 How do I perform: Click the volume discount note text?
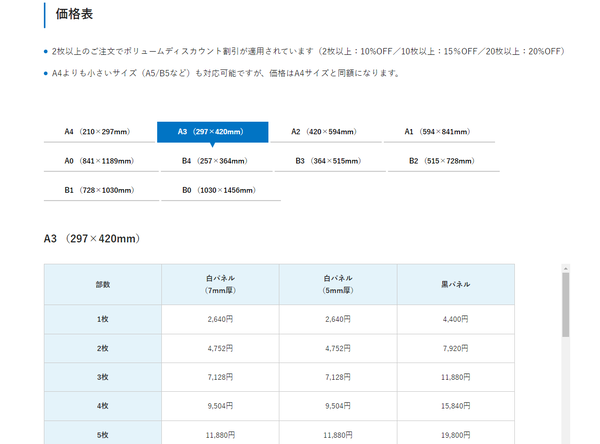tap(308, 51)
